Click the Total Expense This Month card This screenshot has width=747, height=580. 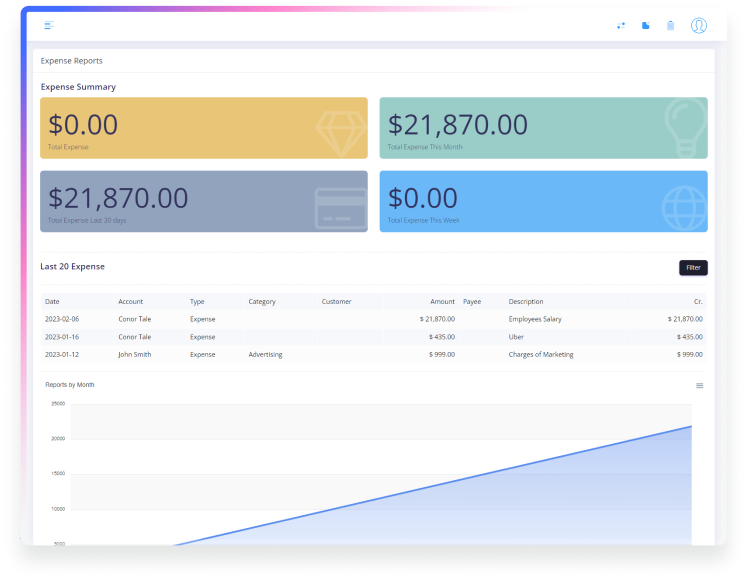pyautogui.click(x=543, y=128)
